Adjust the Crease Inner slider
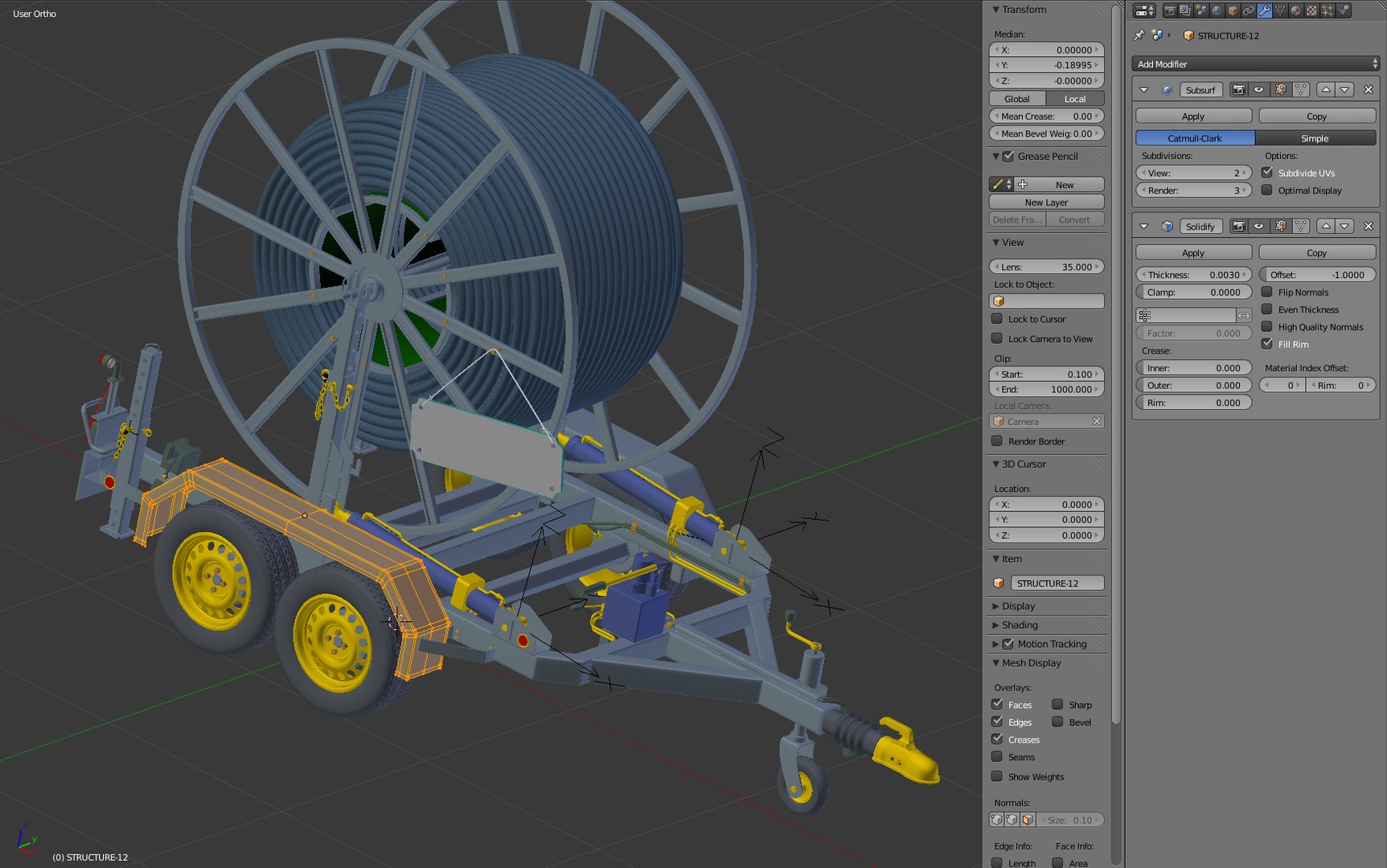 click(x=1193, y=368)
